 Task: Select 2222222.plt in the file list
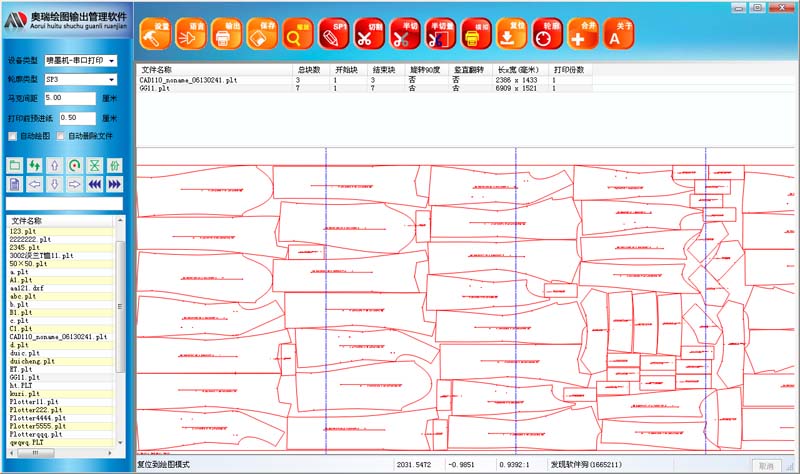coord(60,240)
